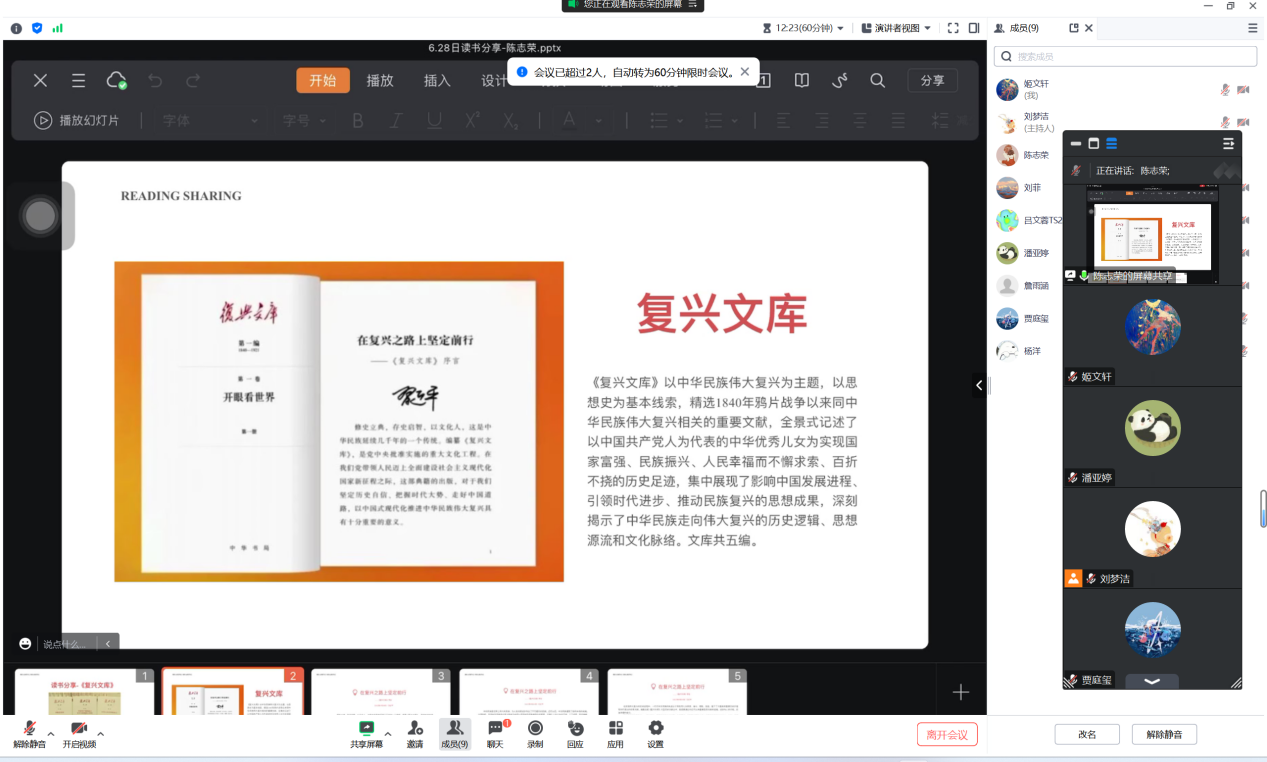Enter full screen view mode
Image resolution: width=1267 pixels, height=762 pixels.
(x=953, y=28)
